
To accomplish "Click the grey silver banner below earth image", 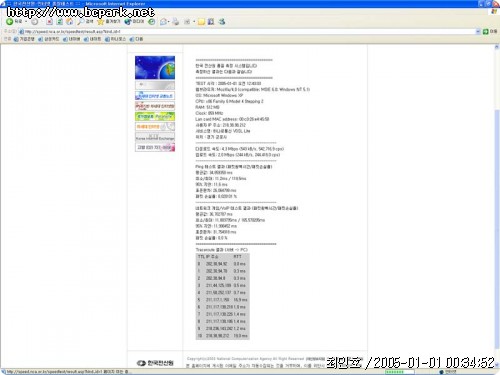I will pyautogui.click(x=155, y=85).
